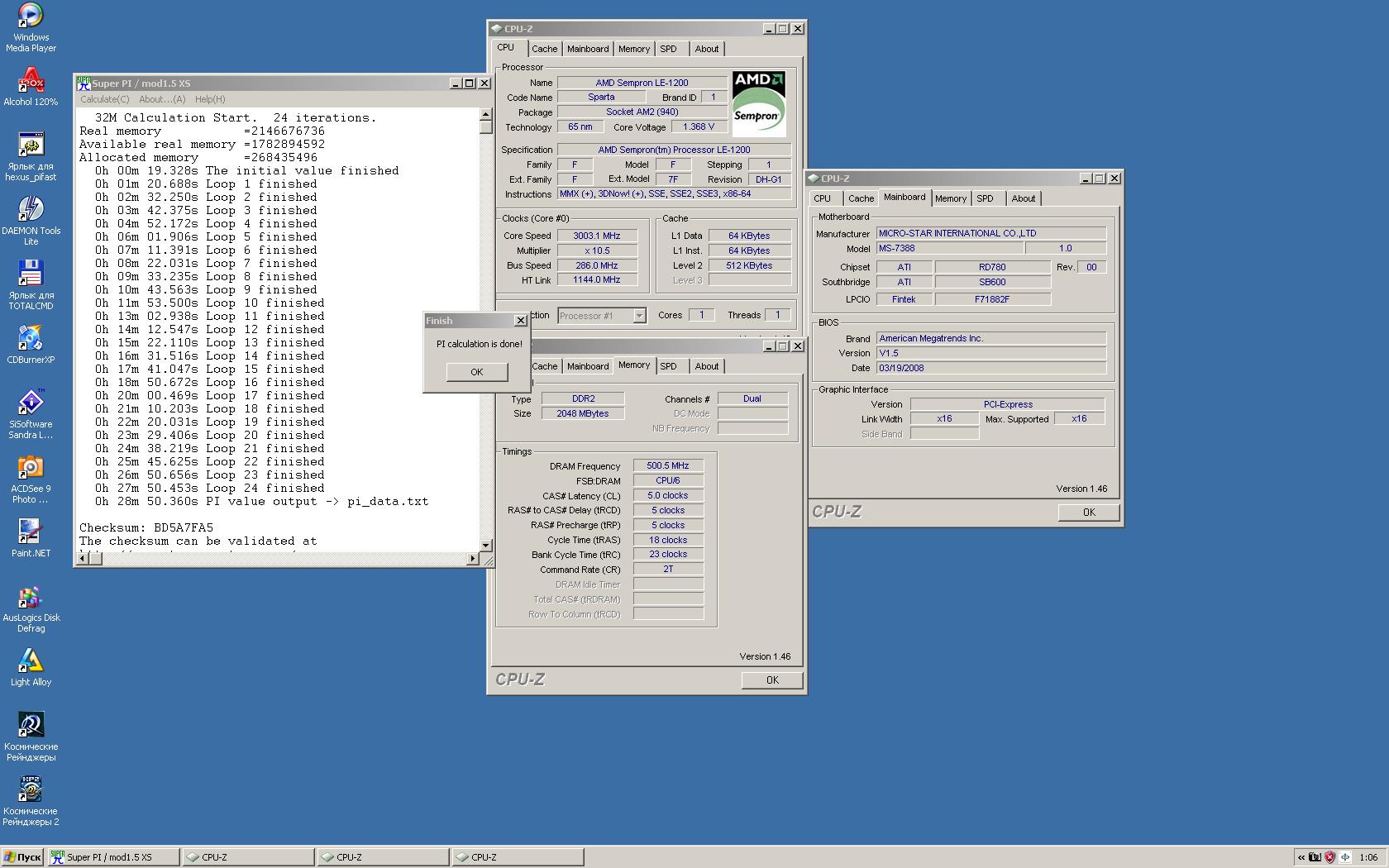Viewport: 1389px width, 868px height.
Task: Show hidden tray icons with chevron
Action: tap(1301, 857)
